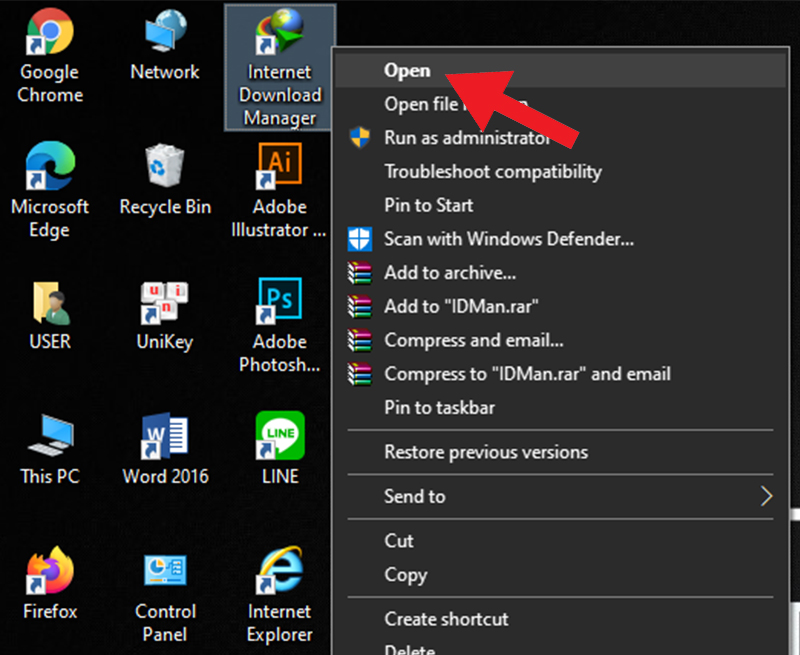Image resolution: width=800 pixels, height=655 pixels.
Task: Click Add to archive... entry
Action: (560, 272)
